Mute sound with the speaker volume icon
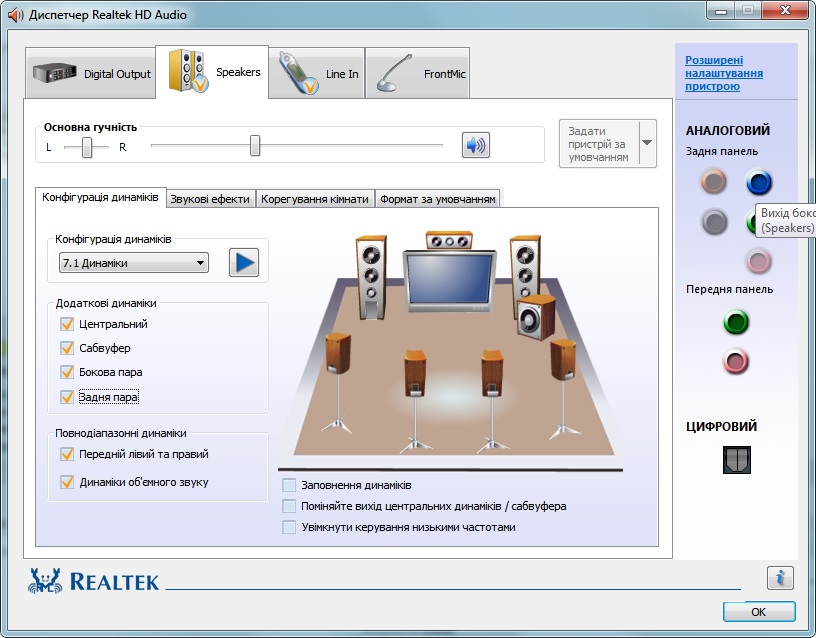 pos(476,145)
